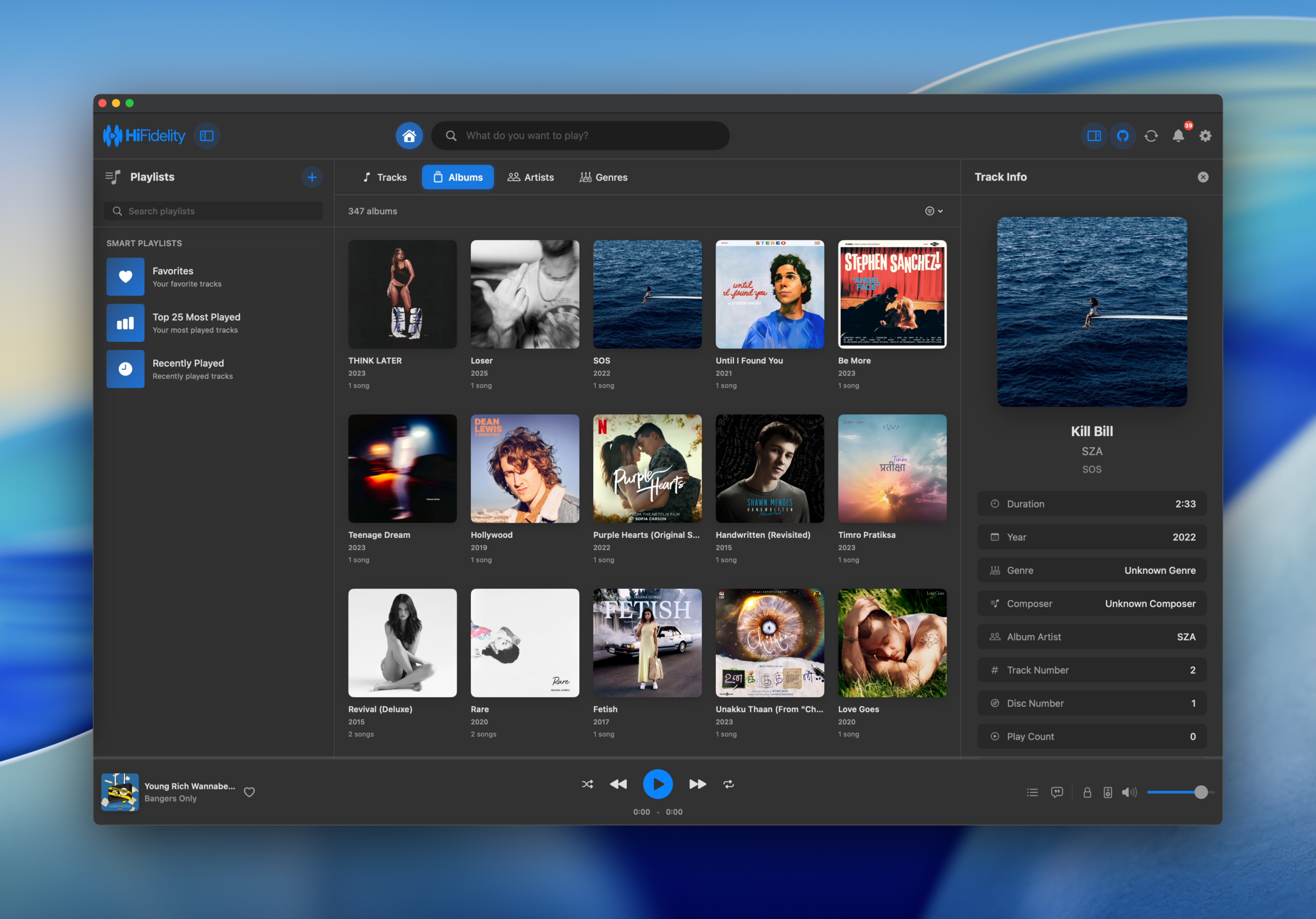Sync the library using the refresh icon

[x=1151, y=136]
